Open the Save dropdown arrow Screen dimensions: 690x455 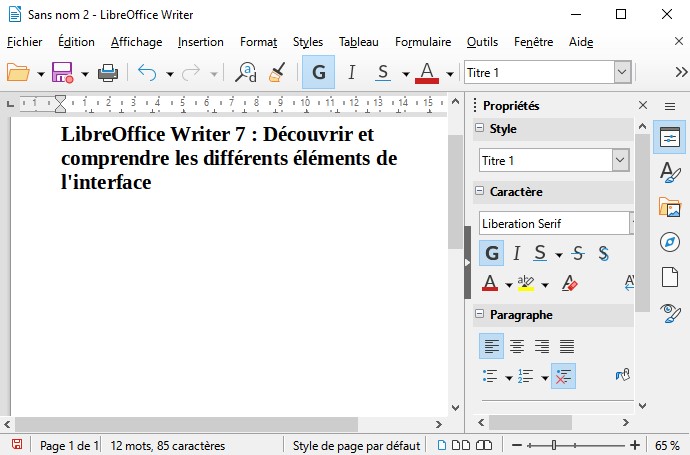point(84,74)
